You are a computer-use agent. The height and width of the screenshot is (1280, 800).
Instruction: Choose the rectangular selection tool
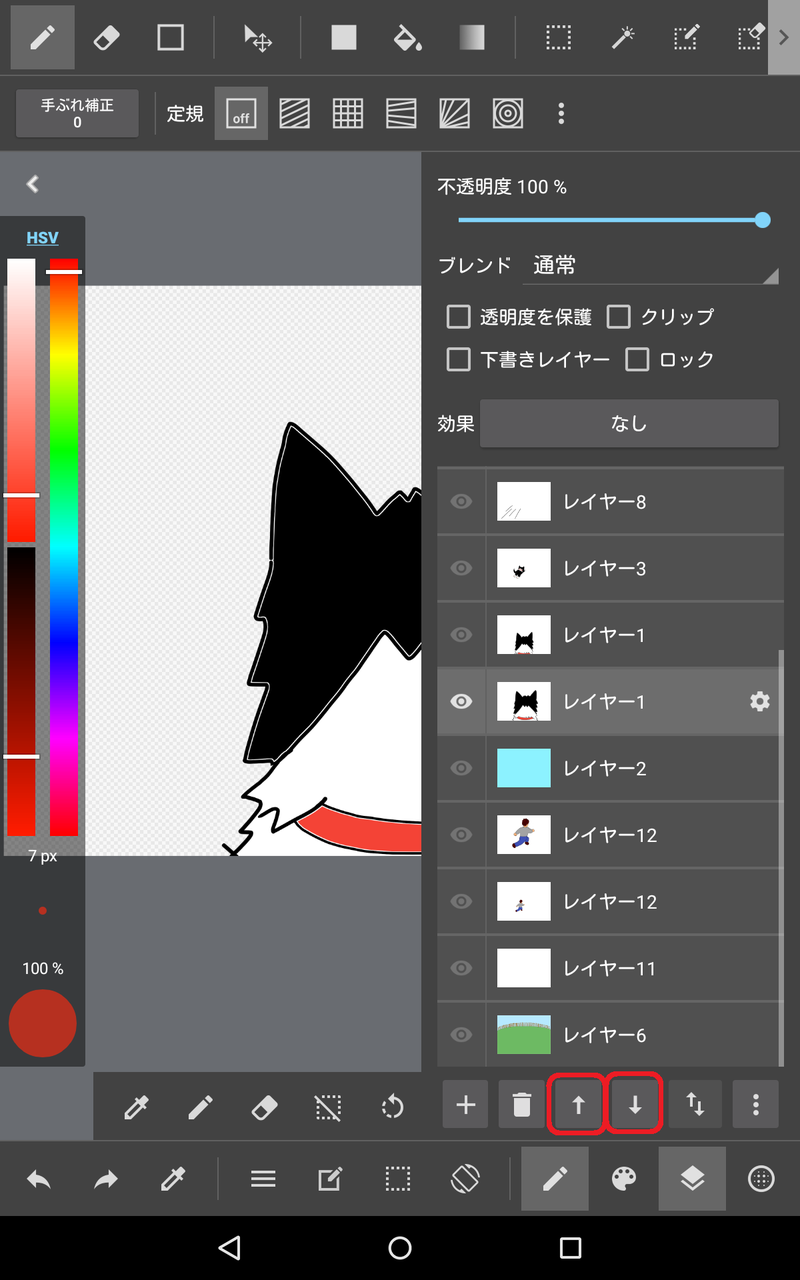pos(558,38)
